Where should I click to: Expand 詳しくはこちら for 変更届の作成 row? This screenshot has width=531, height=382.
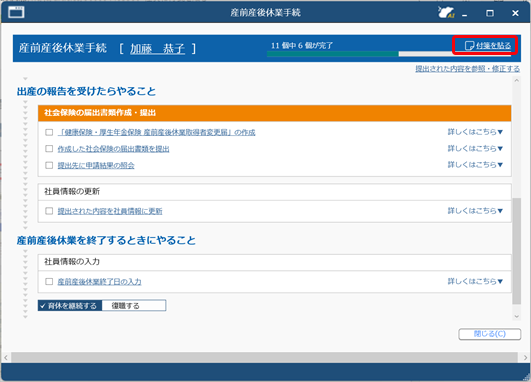pos(475,132)
